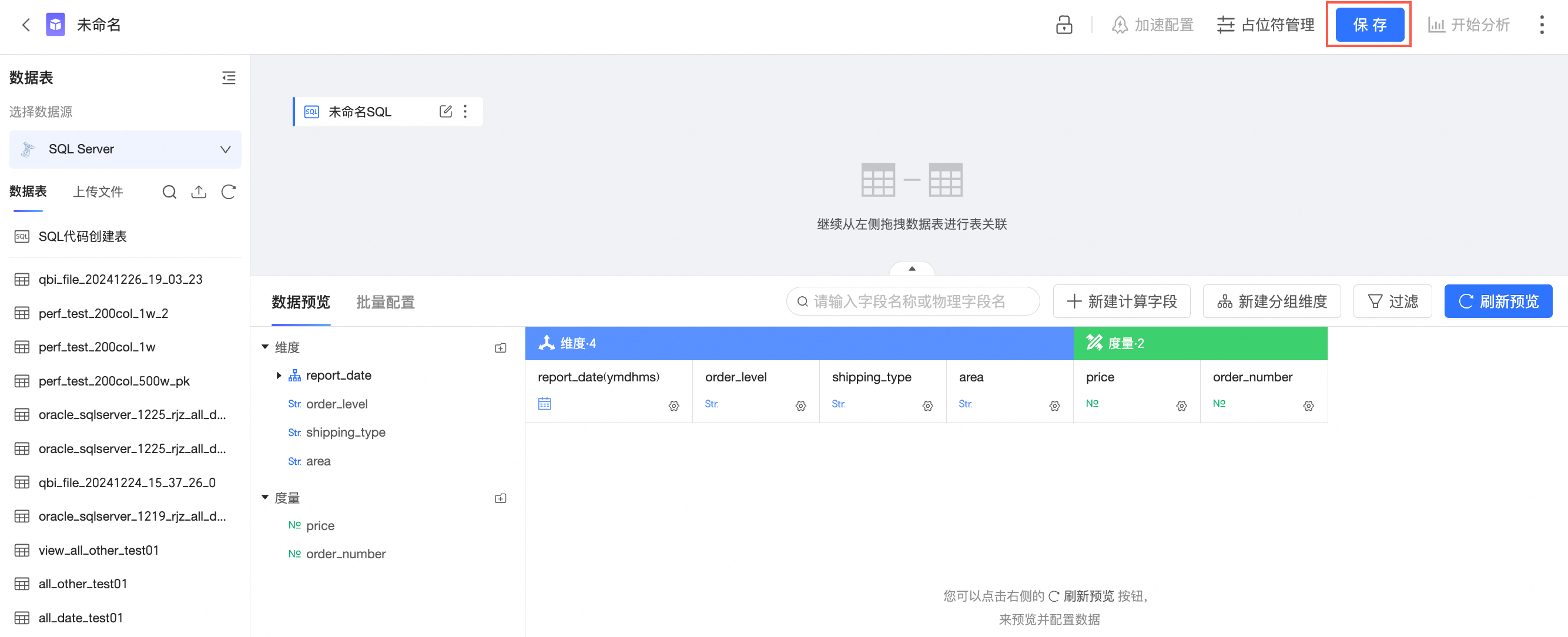The height and width of the screenshot is (637, 1568).
Task: Open settings gear for shipping_type column
Action: [927, 406]
